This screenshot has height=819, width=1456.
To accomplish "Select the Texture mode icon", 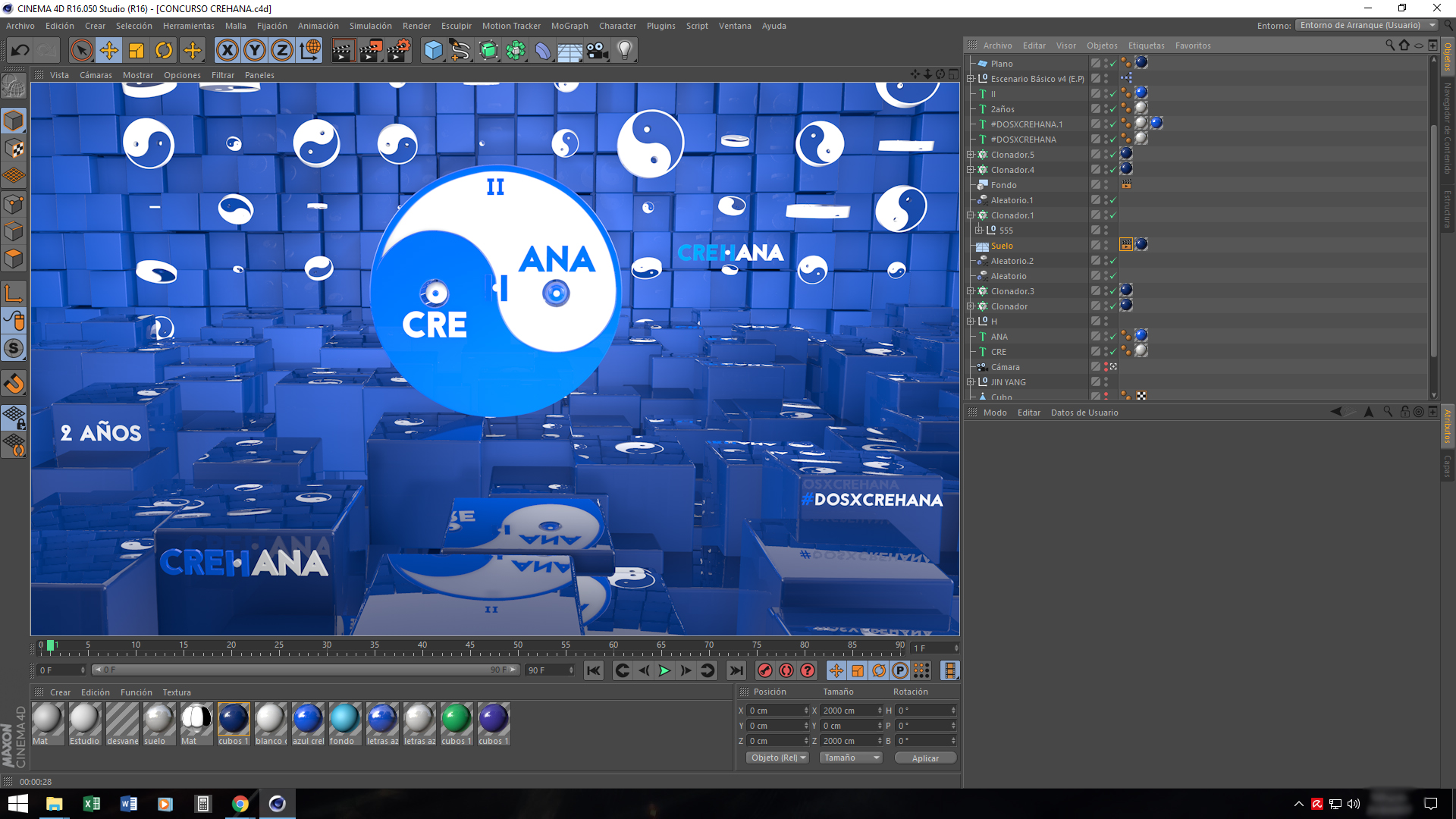I will click(x=14, y=148).
